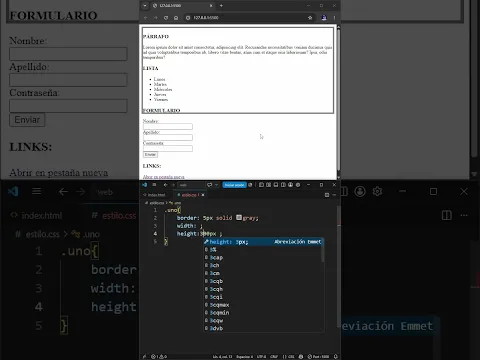This screenshot has width=480, height=360.
Task: Click the Port 5500 Live Server status
Action: 318,356
